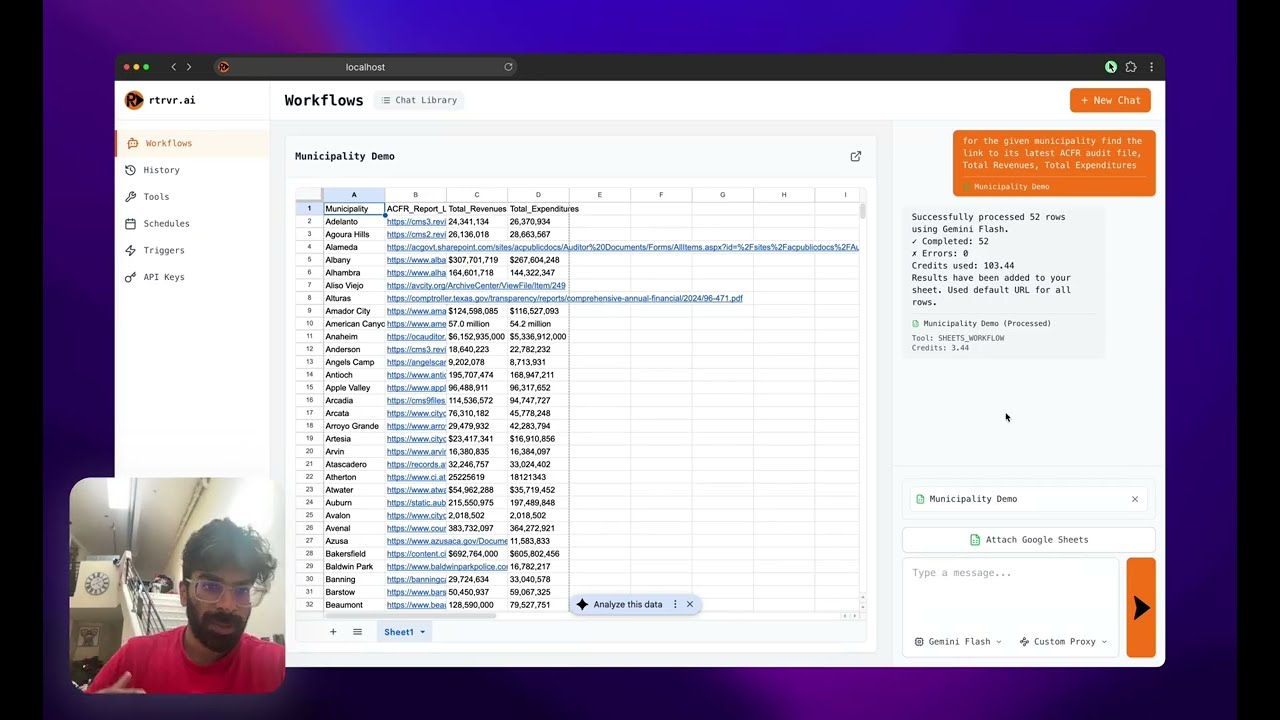Click the browser back arrow
The image size is (1280, 720).
click(x=173, y=67)
